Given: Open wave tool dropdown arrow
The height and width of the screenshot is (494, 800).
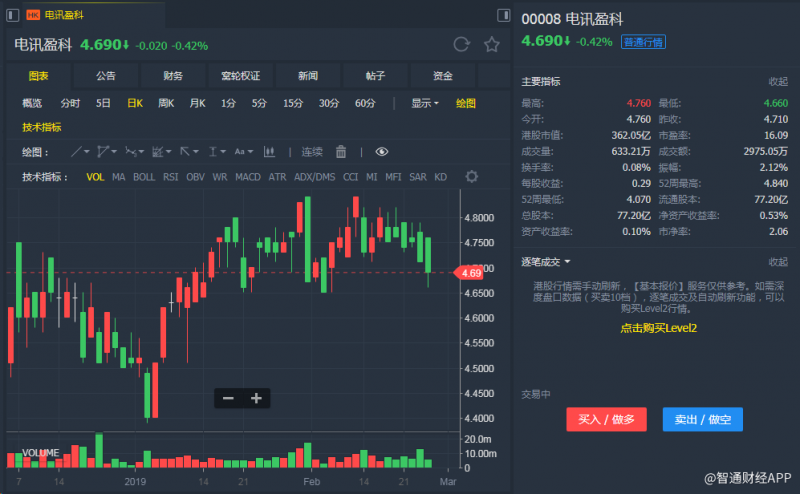Looking at the screenshot, I should [x=141, y=152].
